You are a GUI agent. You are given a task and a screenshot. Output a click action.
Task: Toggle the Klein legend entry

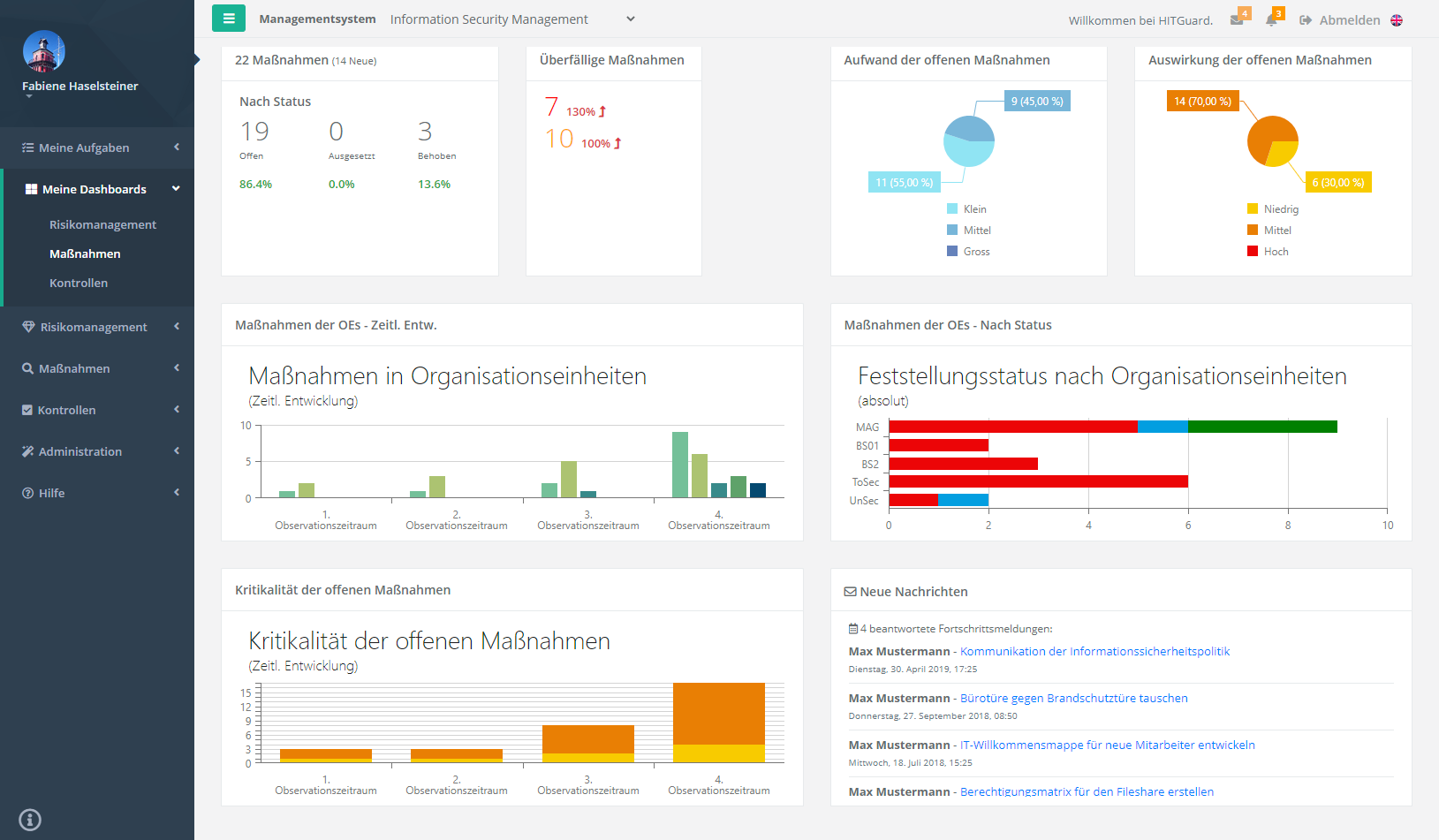[966, 209]
